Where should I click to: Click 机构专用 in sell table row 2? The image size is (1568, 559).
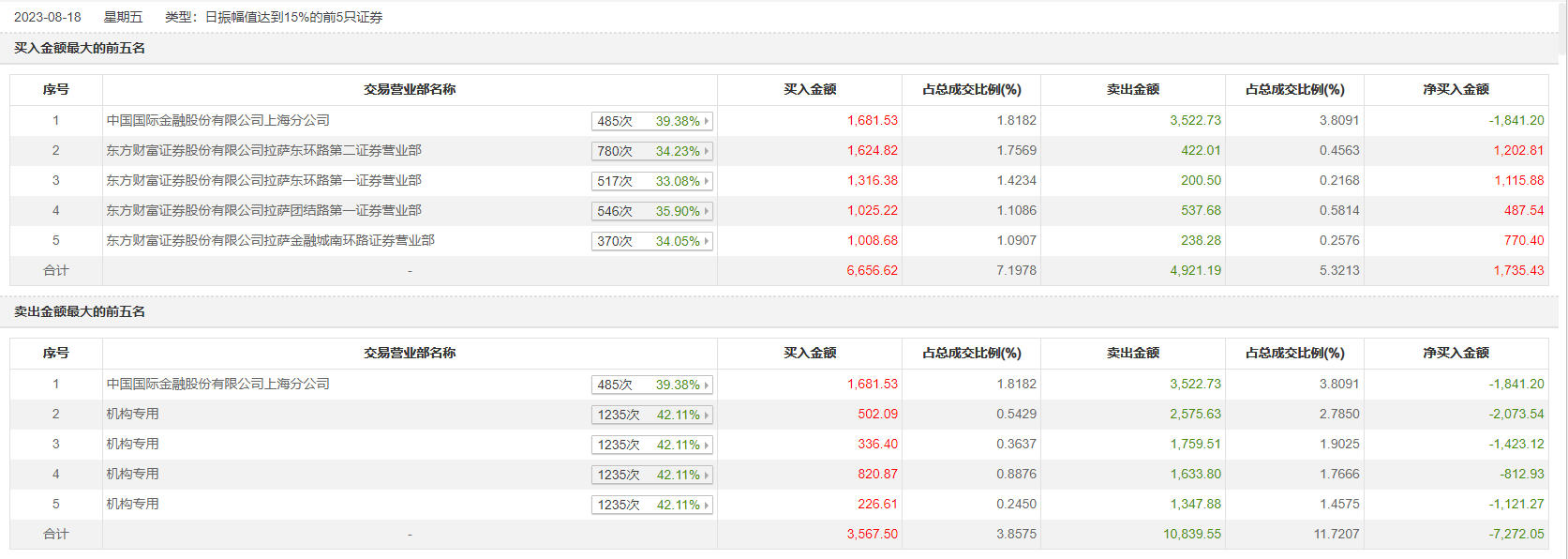pos(132,414)
